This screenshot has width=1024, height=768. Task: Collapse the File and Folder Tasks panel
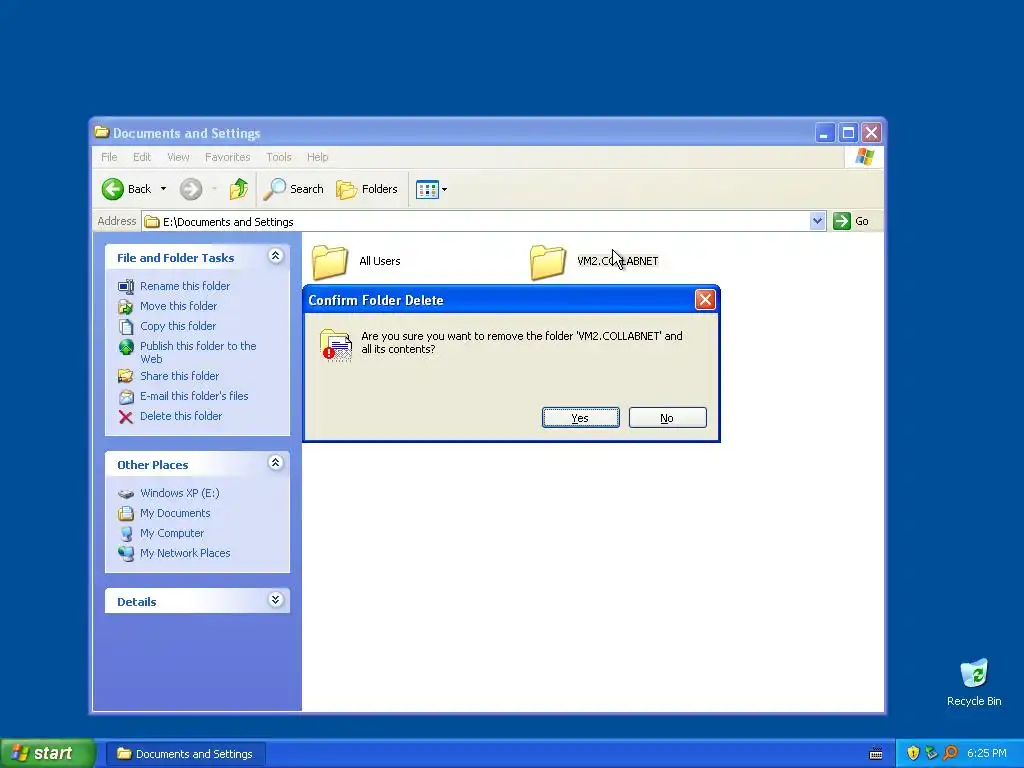tap(276, 256)
